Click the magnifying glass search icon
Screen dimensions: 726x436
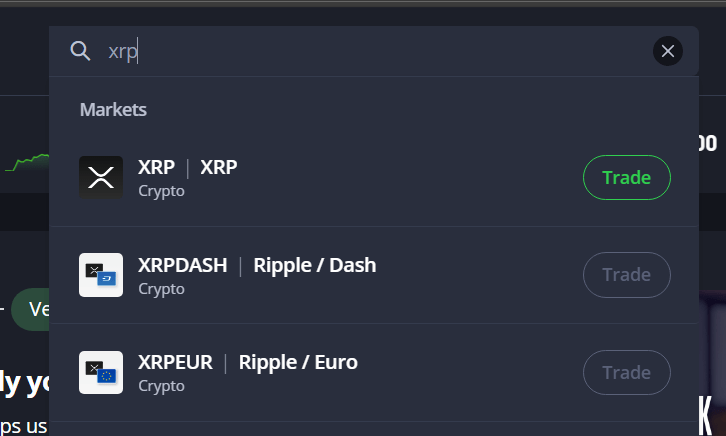click(80, 51)
